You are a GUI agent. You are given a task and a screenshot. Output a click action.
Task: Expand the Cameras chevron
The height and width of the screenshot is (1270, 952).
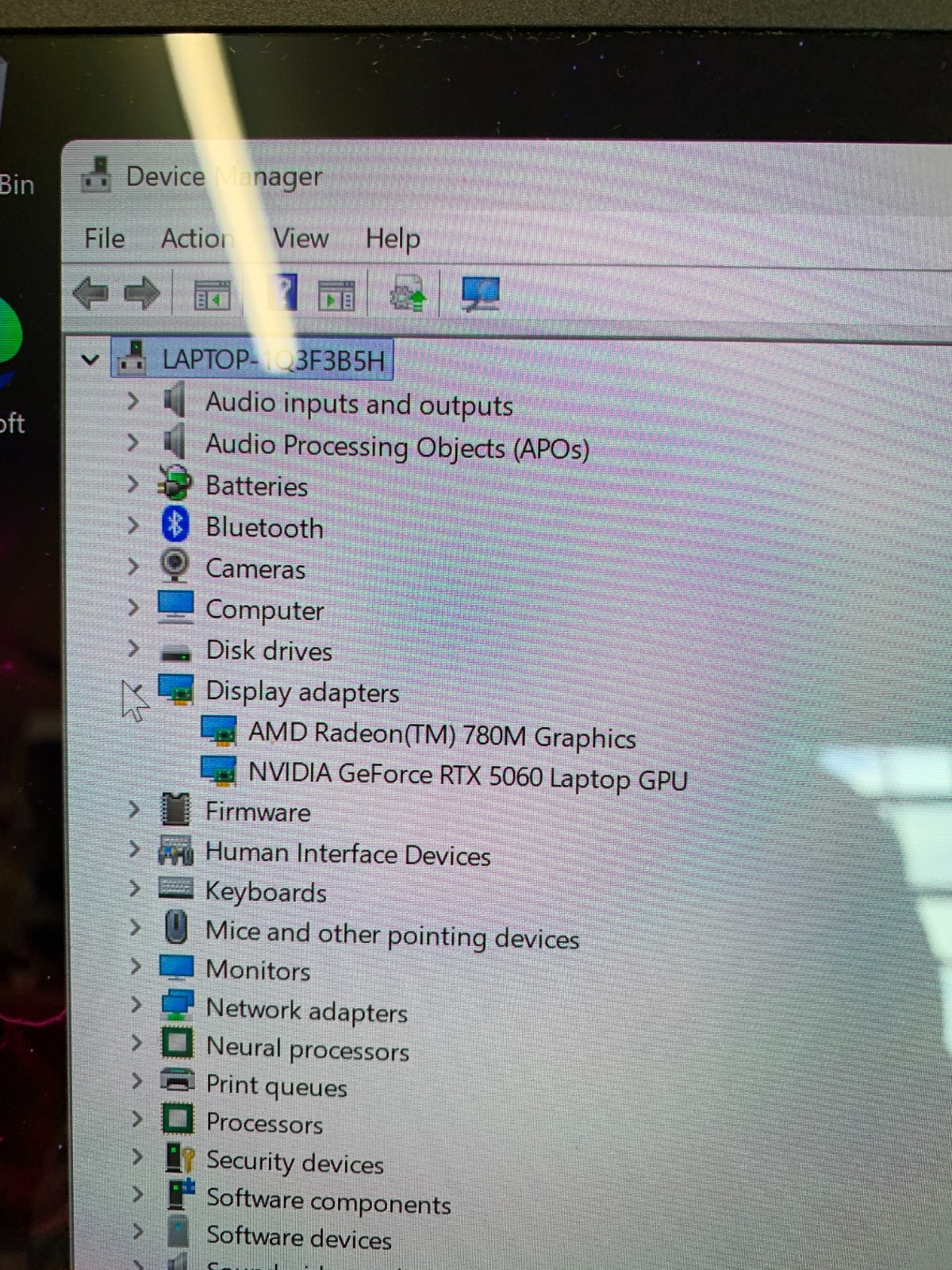pyautogui.click(x=132, y=566)
